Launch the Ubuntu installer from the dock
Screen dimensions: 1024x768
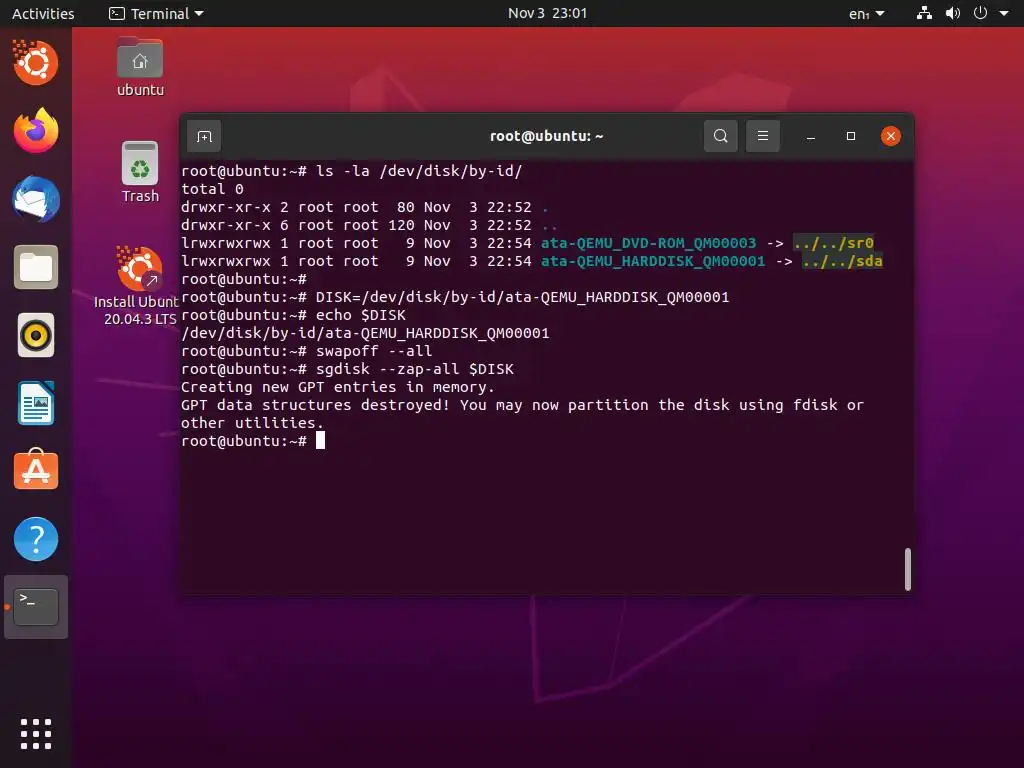tap(36, 63)
